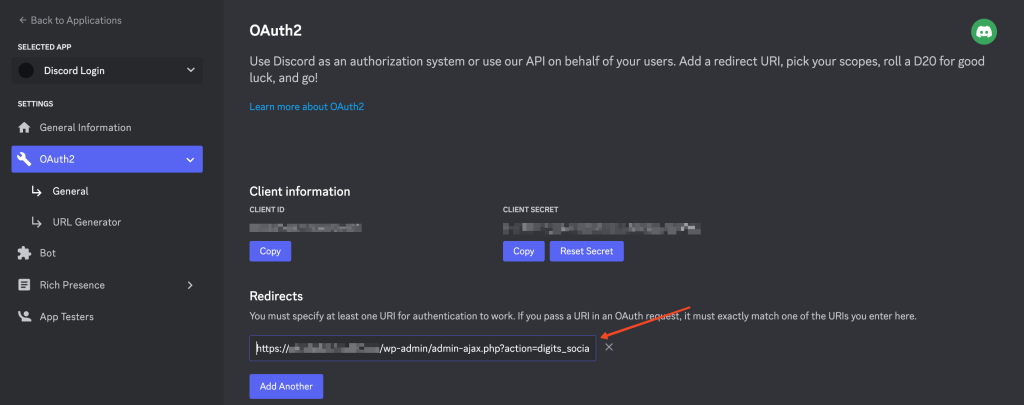Expand the Rich Presence submenu arrow
Viewport: 1024px width, 405px height.
(x=190, y=285)
